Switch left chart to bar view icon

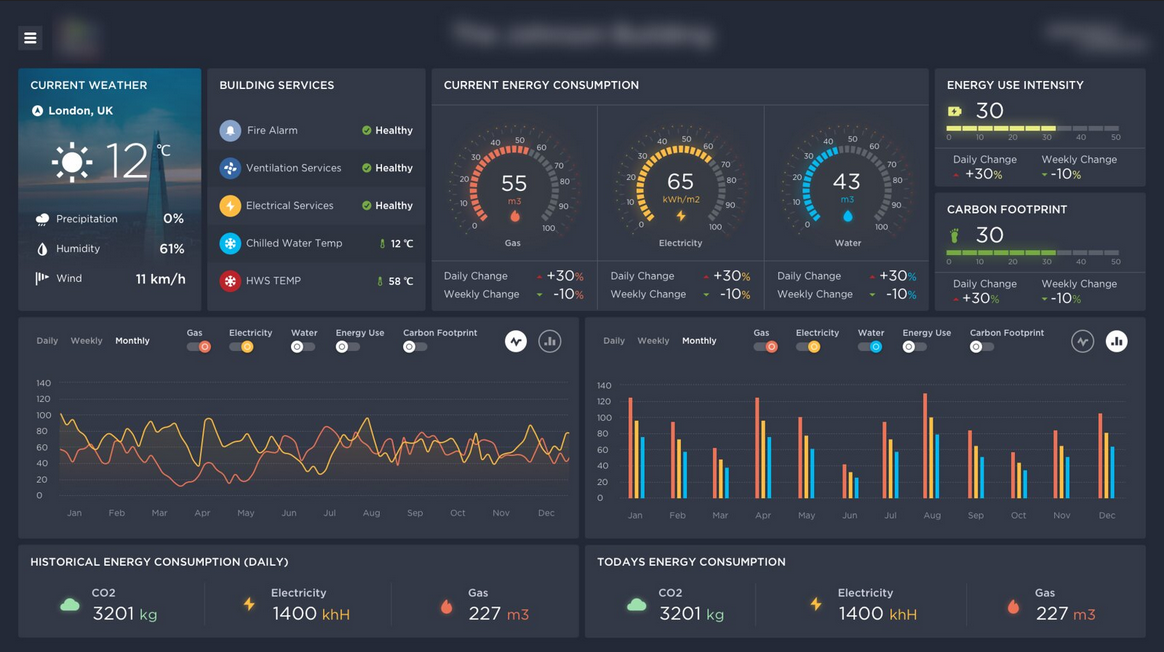click(550, 342)
